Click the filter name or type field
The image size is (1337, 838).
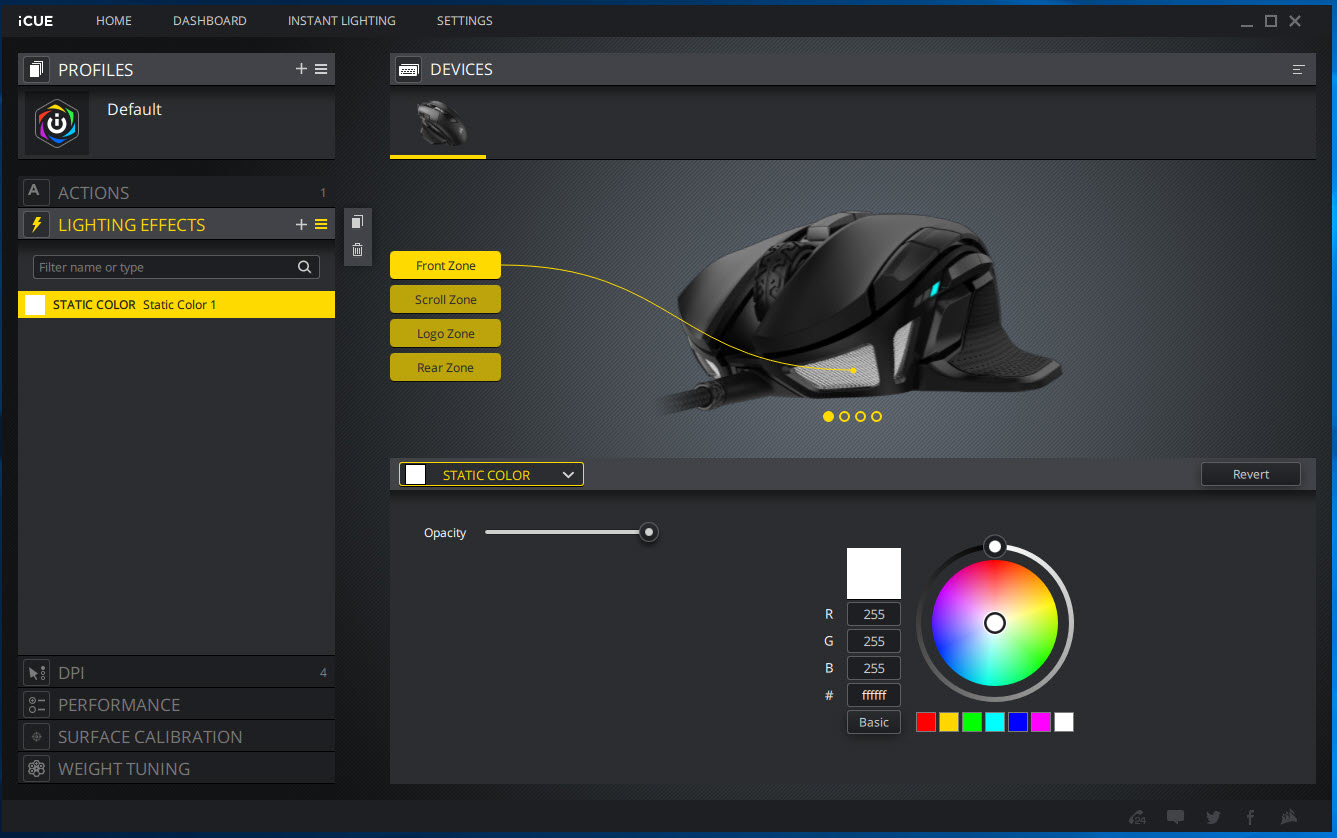(x=176, y=267)
